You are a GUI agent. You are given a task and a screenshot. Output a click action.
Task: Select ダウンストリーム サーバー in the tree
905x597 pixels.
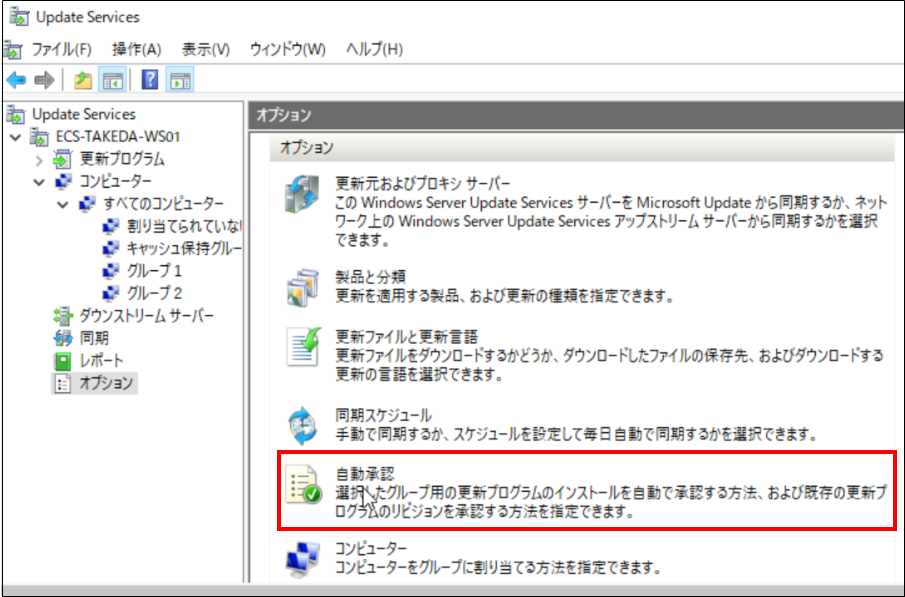click(x=147, y=316)
